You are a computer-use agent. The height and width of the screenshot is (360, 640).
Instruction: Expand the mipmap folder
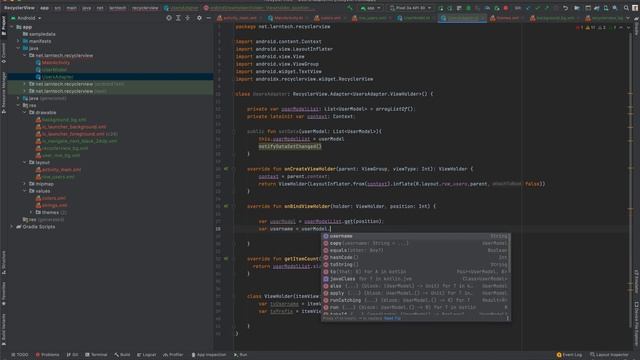pyautogui.click(x=24, y=184)
